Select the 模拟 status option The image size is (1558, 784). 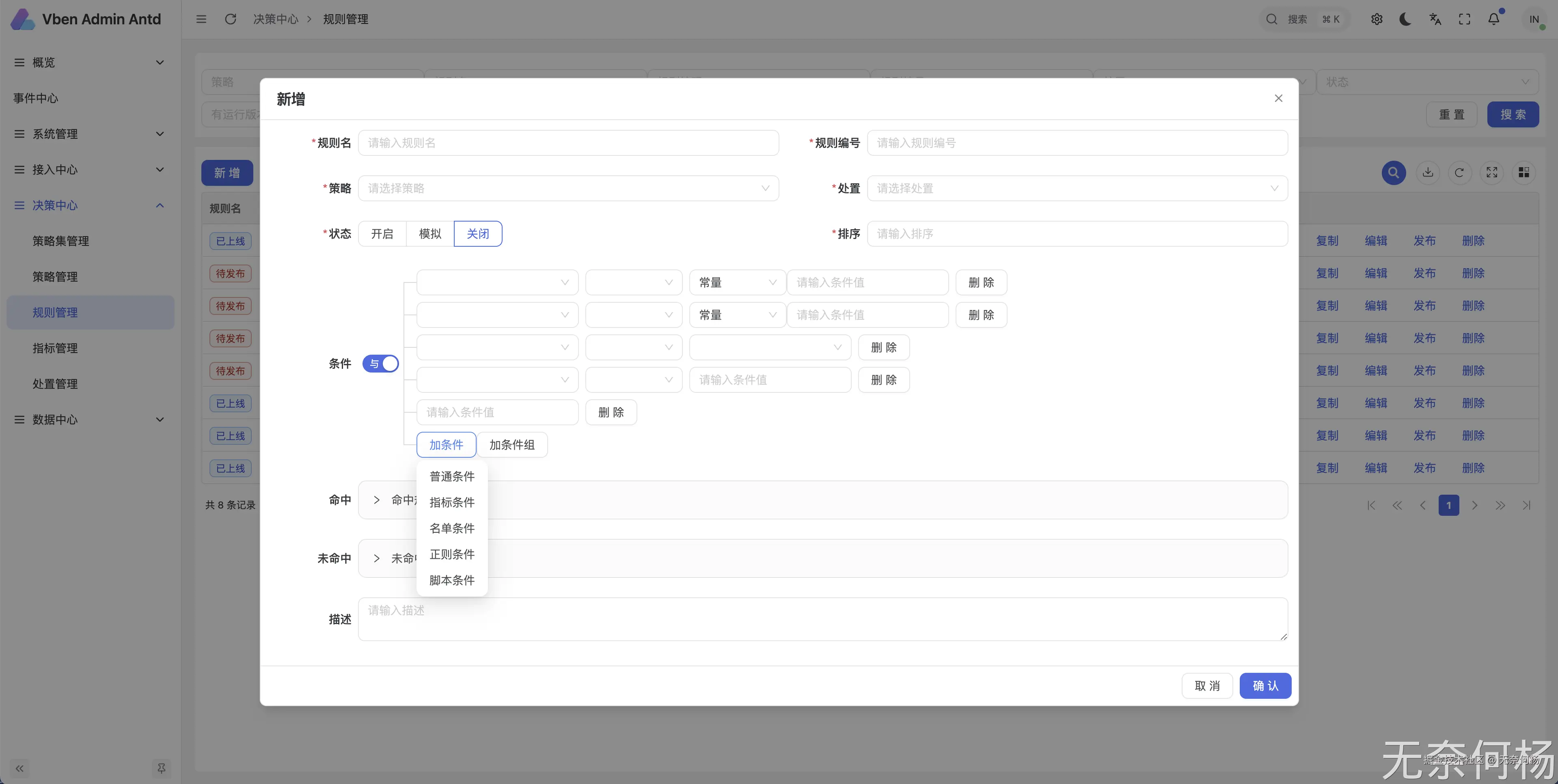coord(430,234)
